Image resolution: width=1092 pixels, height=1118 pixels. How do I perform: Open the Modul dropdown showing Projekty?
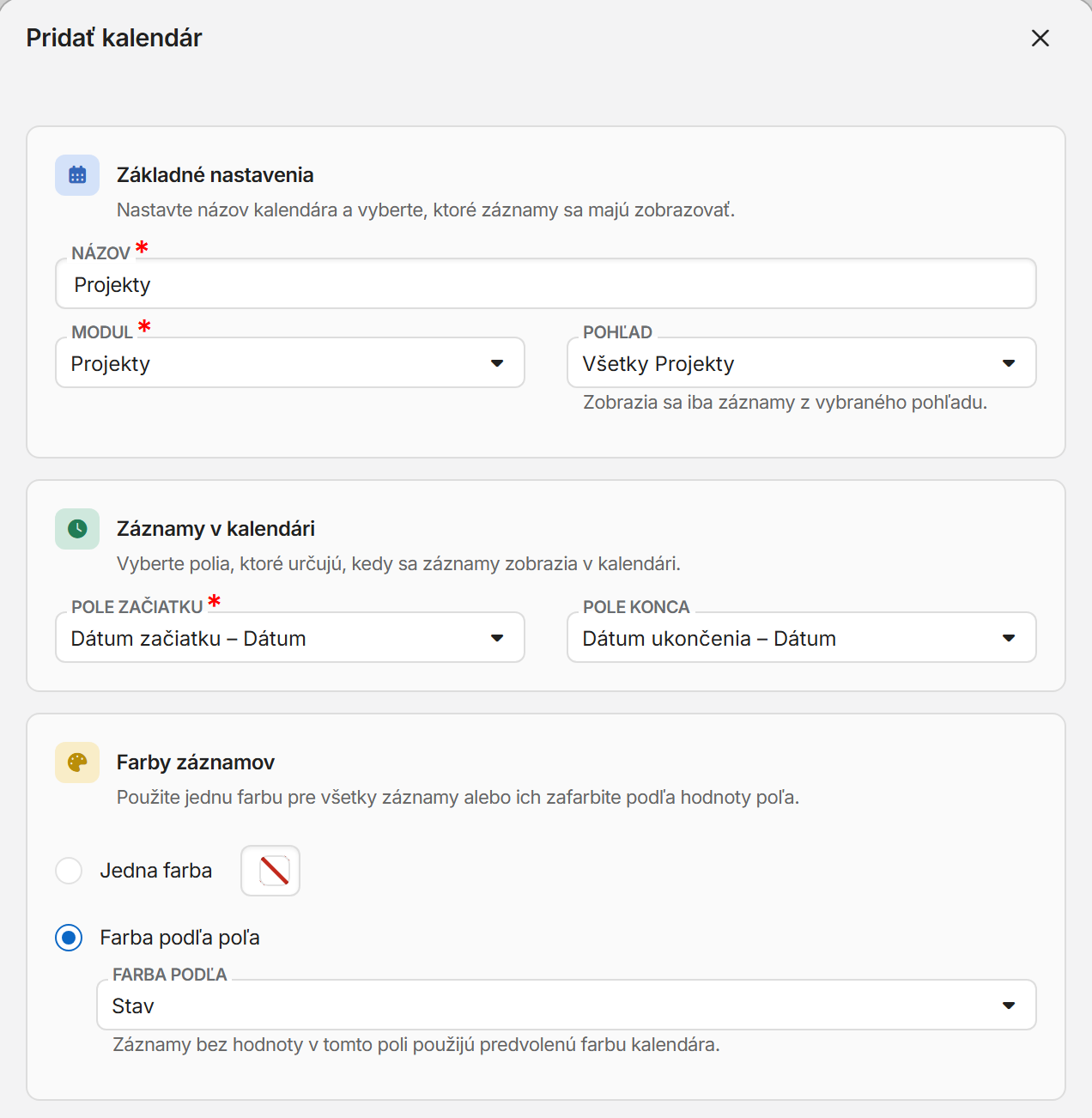[290, 362]
